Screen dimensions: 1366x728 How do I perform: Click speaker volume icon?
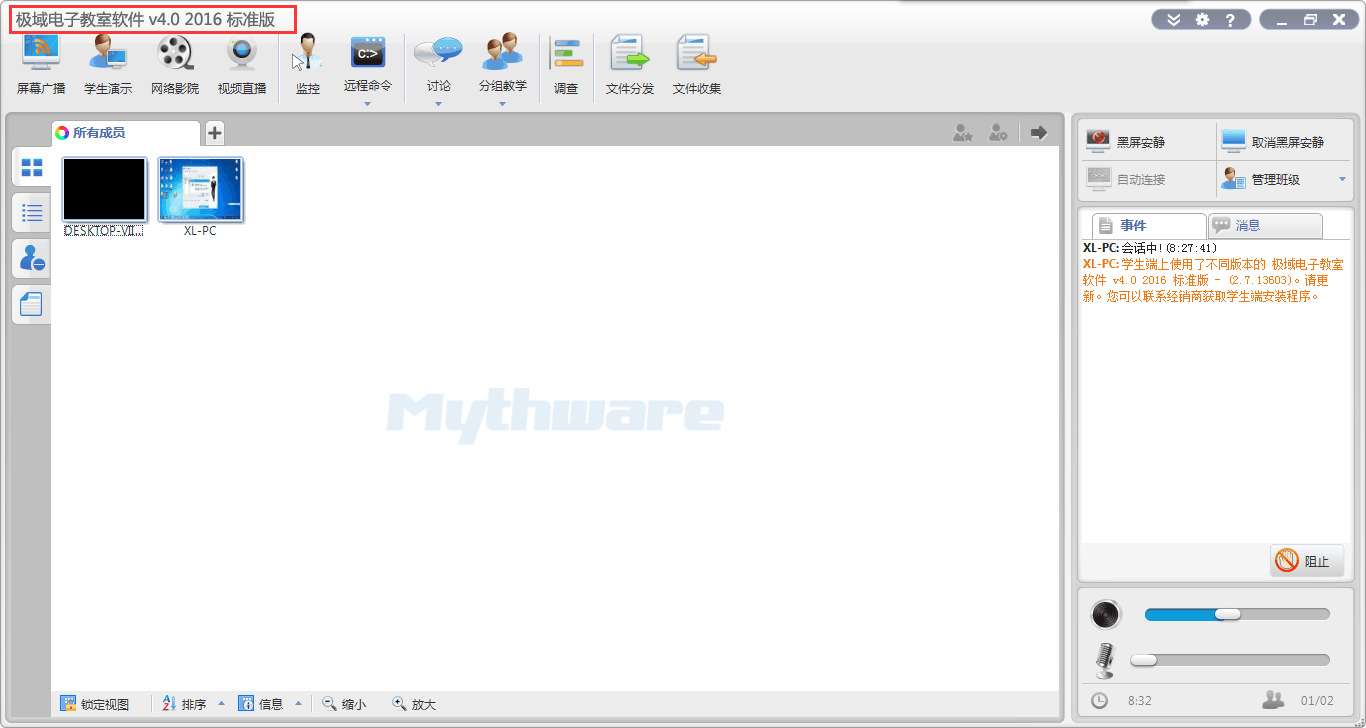pyautogui.click(x=1106, y=614)
